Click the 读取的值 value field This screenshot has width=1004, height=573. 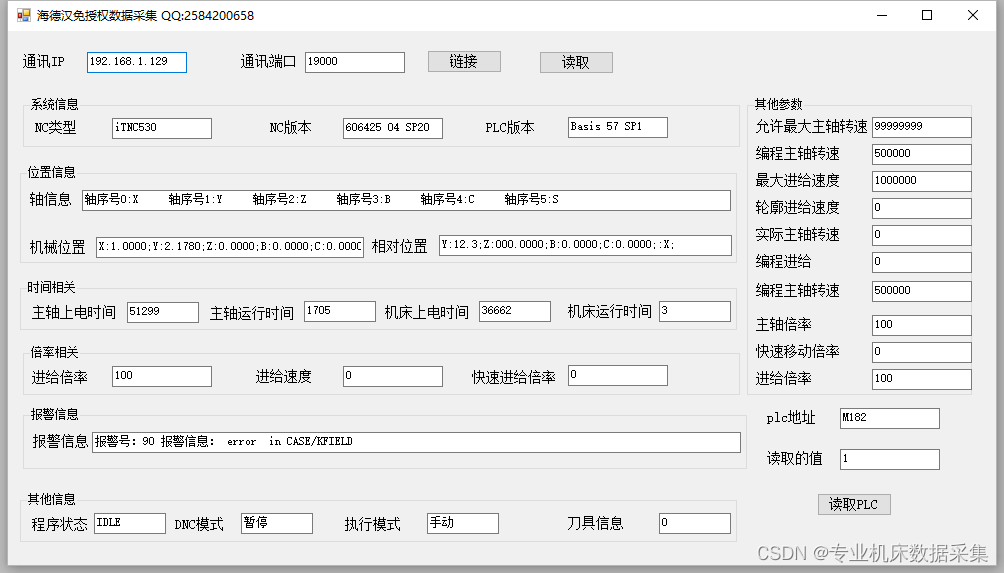889,459
